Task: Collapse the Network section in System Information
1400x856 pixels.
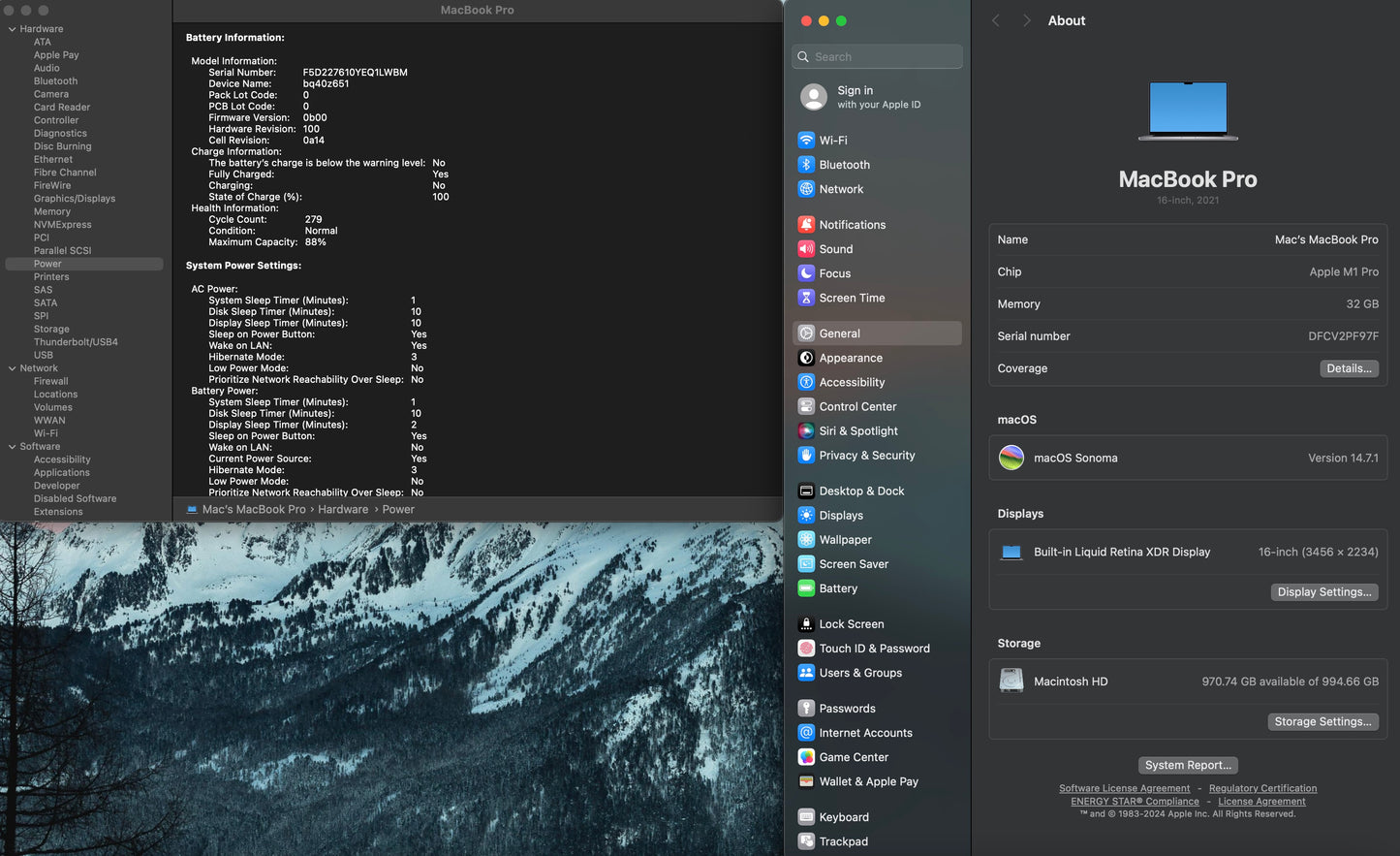Action: click(x=12, y=368)
